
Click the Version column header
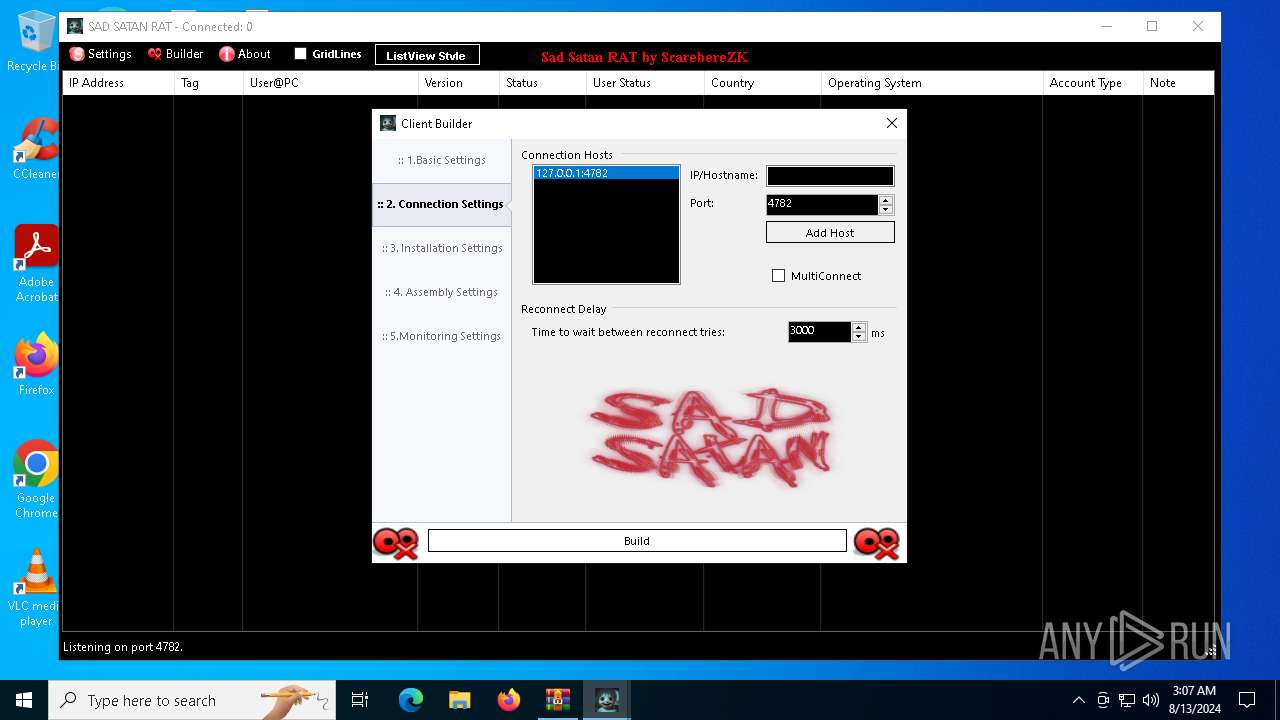click(458, 83)
